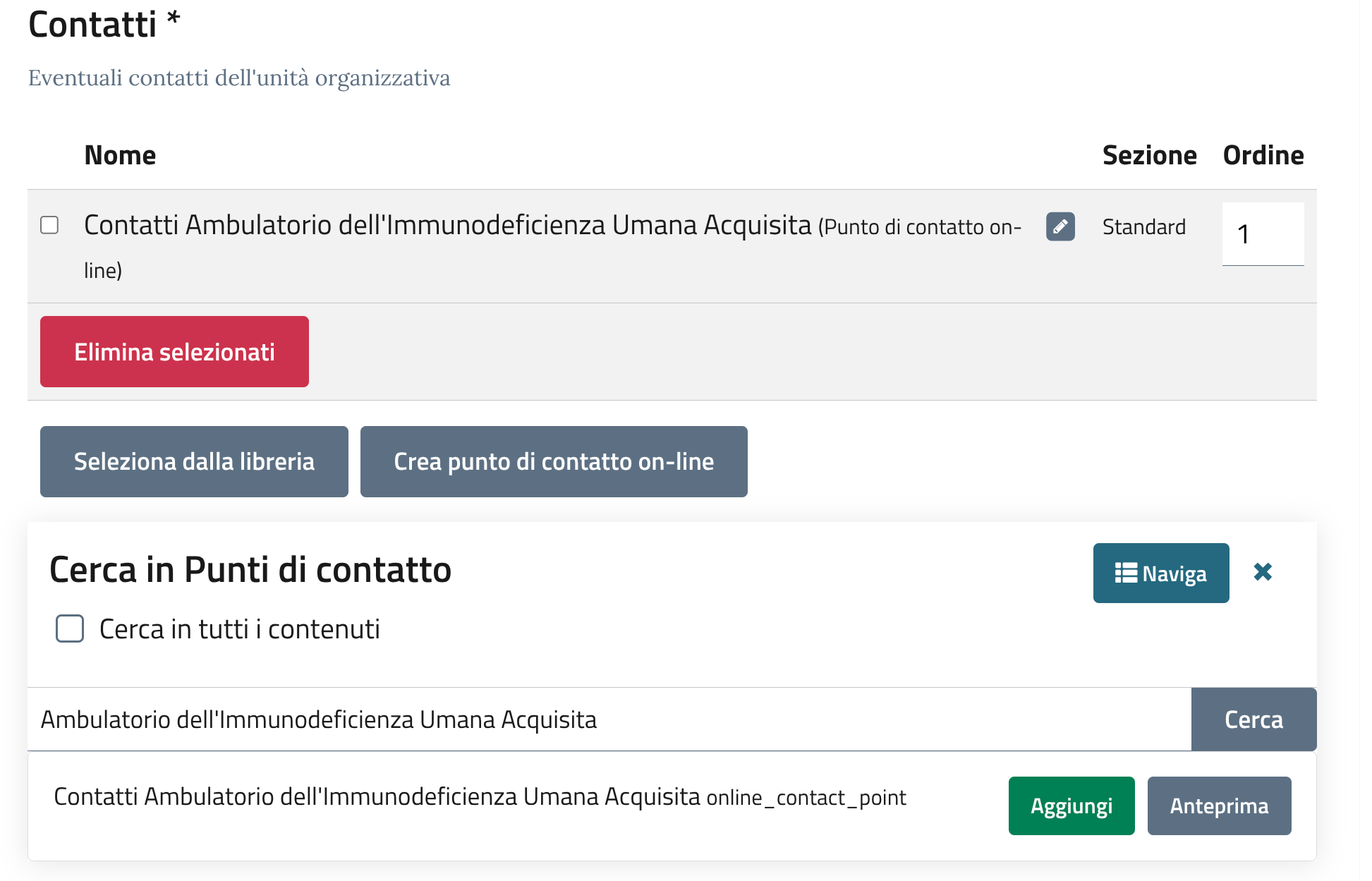Viewport: 1372px width, 881px height.
Task: Click the Nome column header
Action: pyautogui.click(x=120, y=155)
